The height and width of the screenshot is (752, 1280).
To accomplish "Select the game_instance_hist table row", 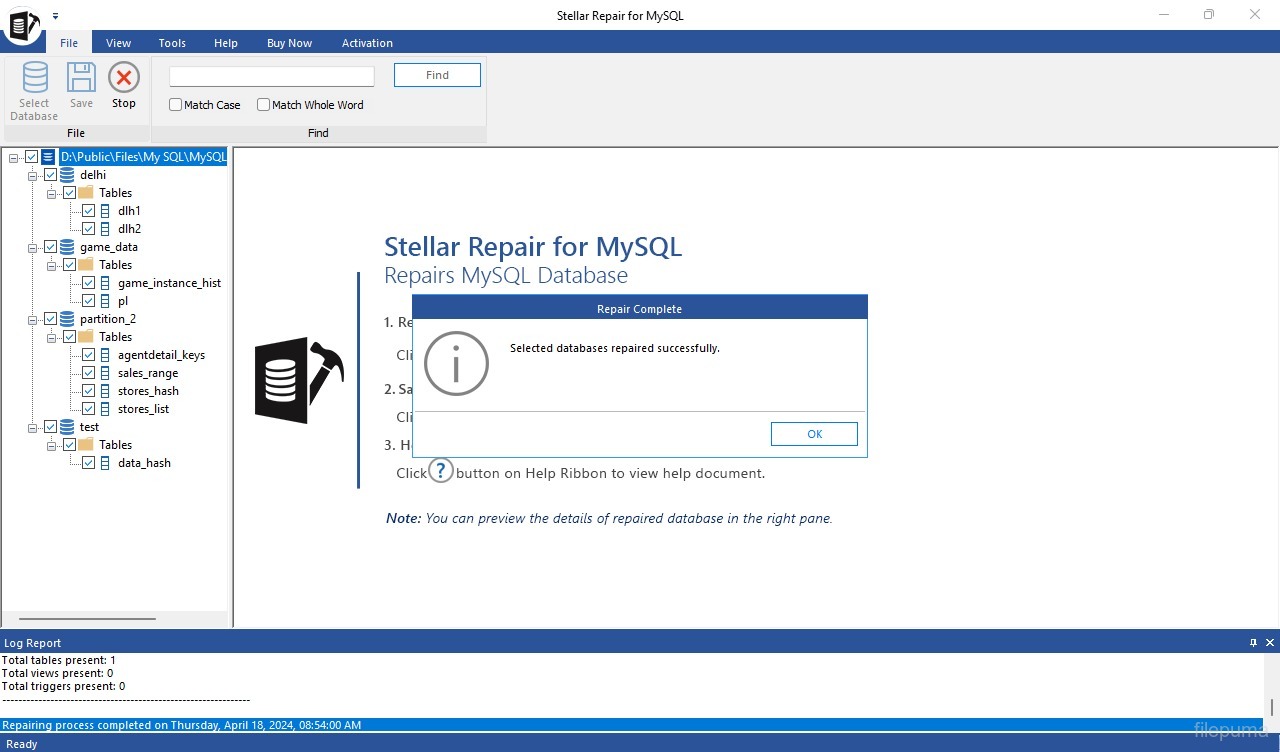I will coord(169,283).
